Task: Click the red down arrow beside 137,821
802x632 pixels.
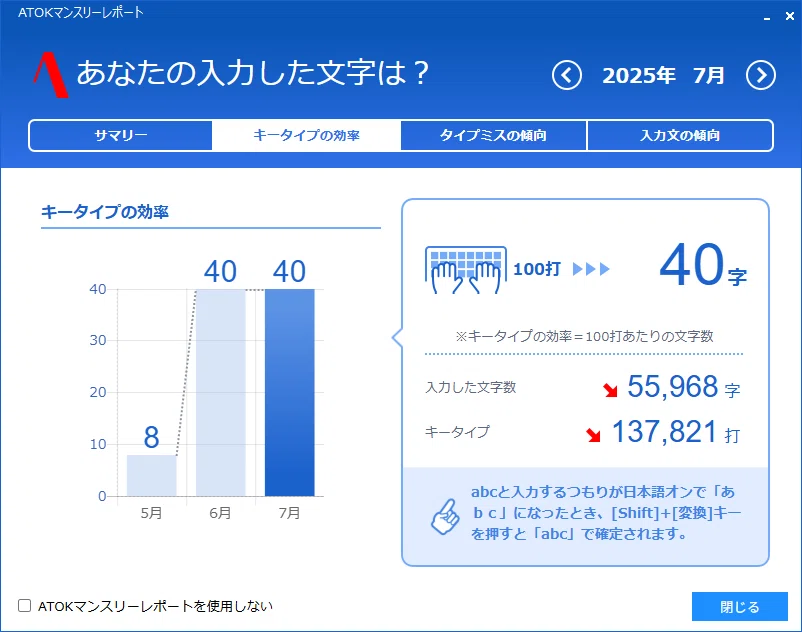Action: point(593,435)
